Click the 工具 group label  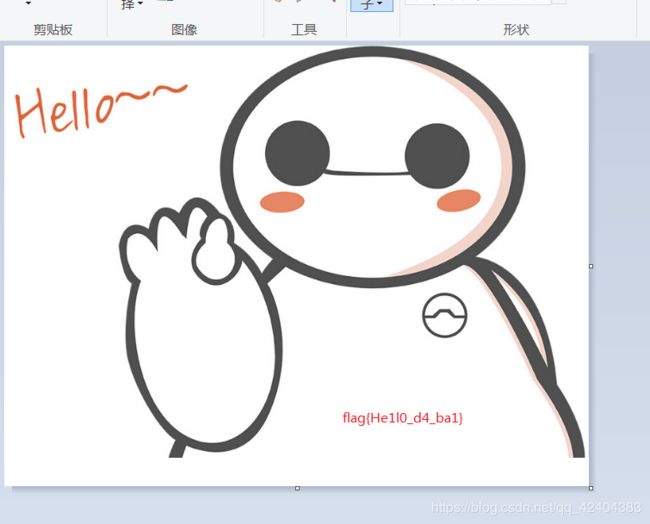304,30
